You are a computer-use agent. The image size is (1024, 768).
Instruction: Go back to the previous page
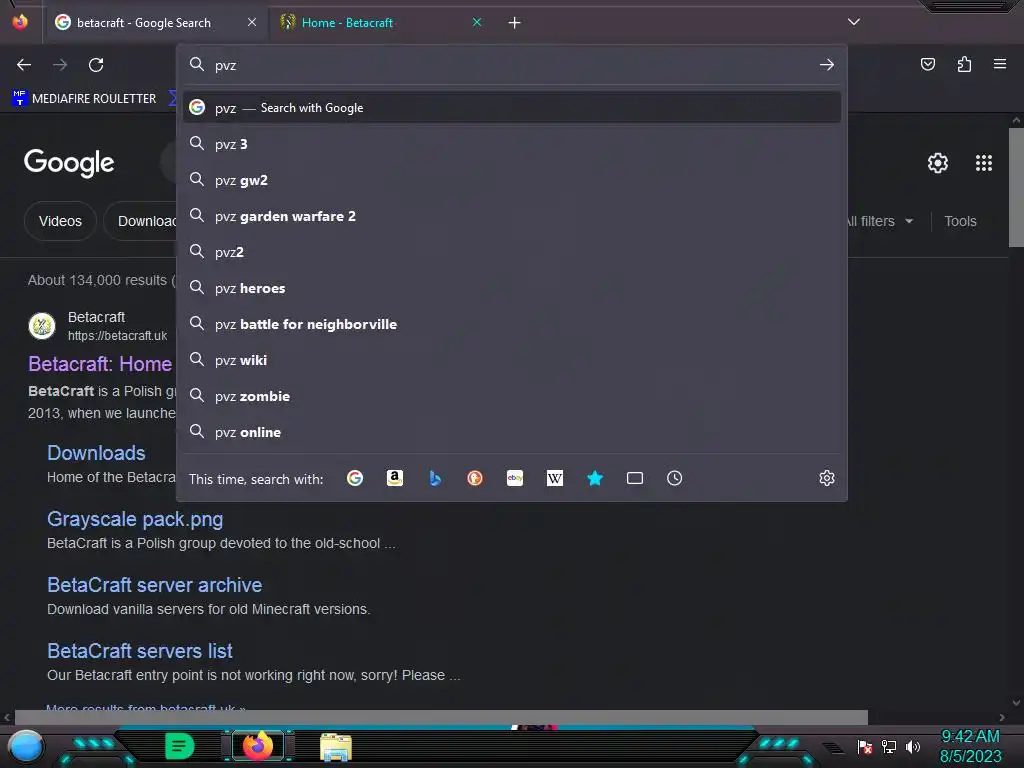point(24,65)
